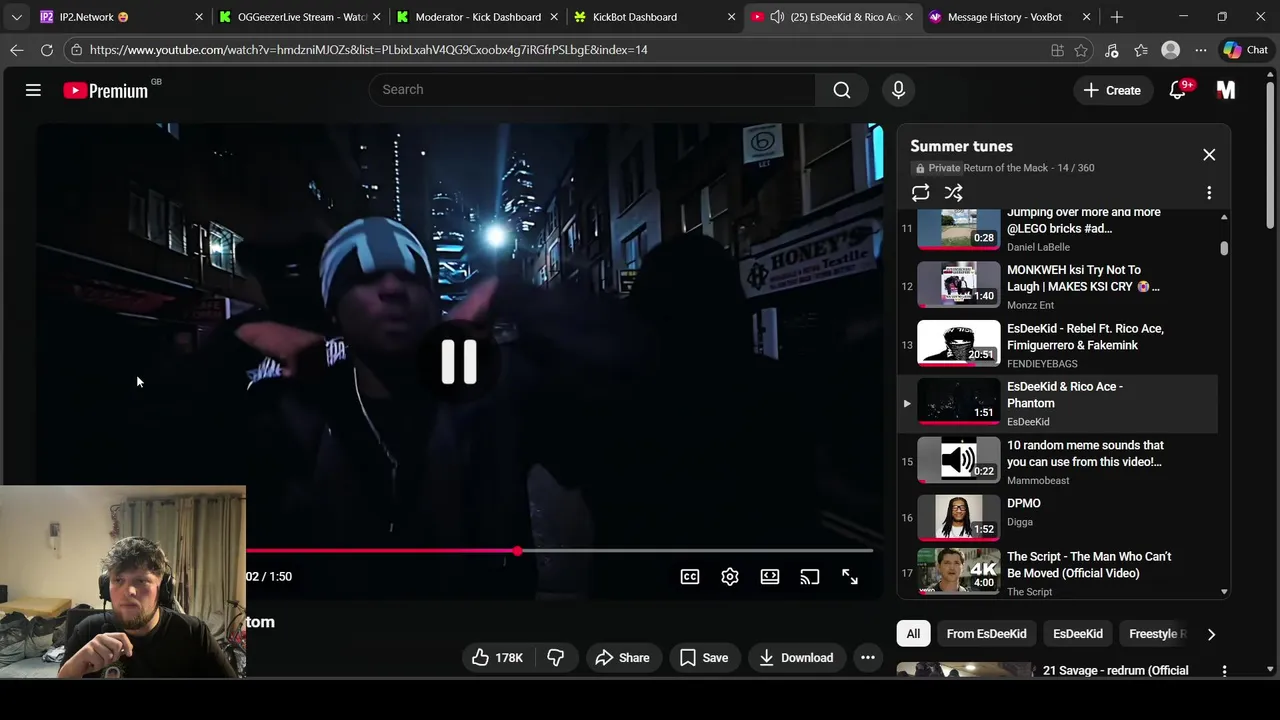Screen dimensions: 1280x720
Task: Click the search magnifier button
Action: 842,90
